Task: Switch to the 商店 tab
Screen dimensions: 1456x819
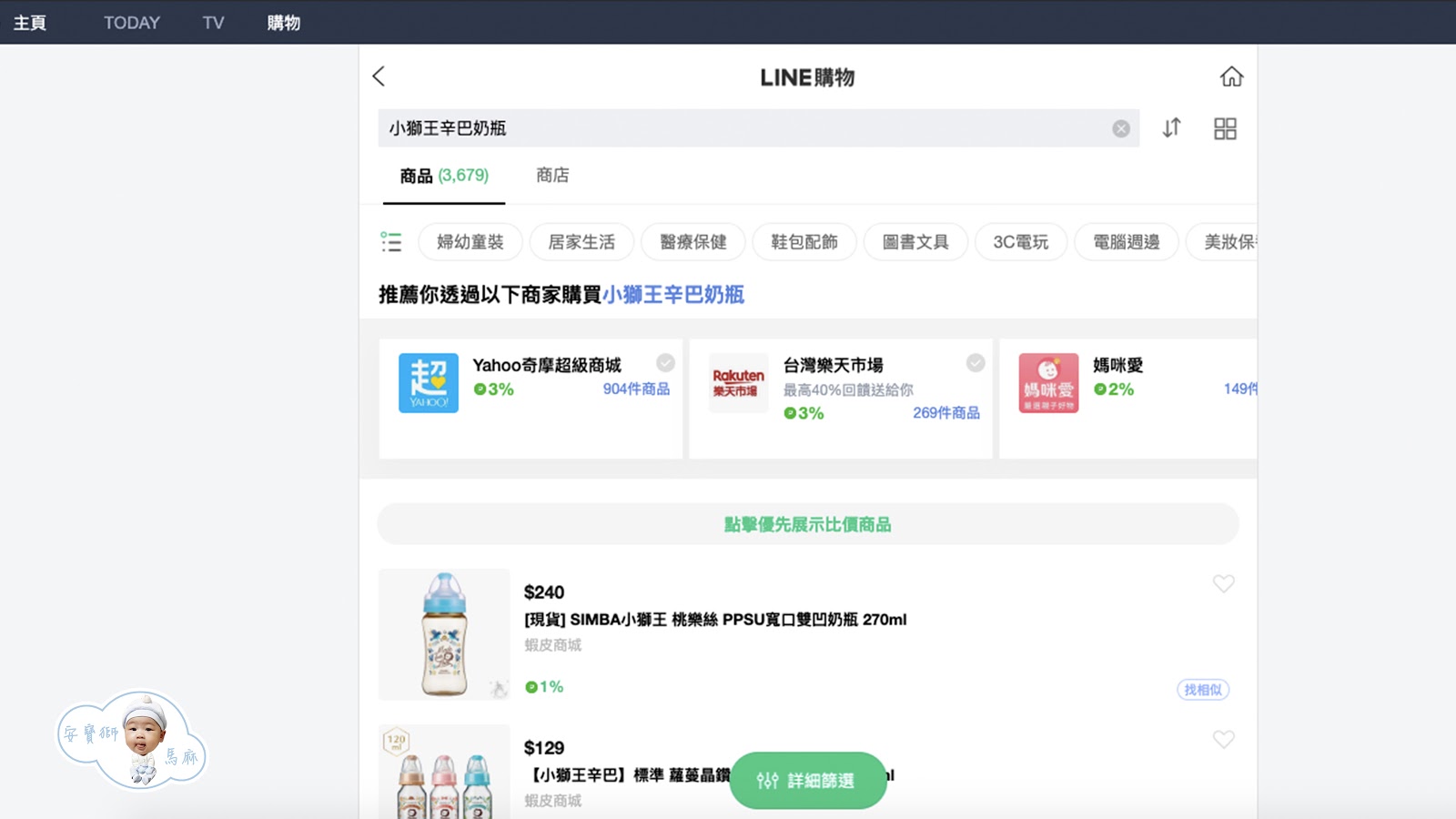Action: [552, 176]
